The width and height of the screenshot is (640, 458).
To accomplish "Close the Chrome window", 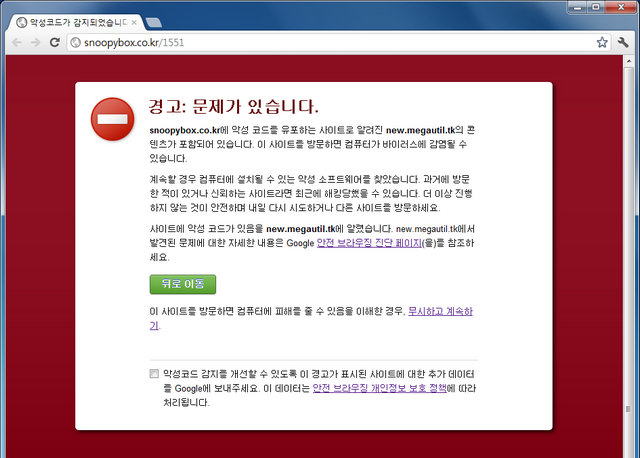I will click(621, 7).
